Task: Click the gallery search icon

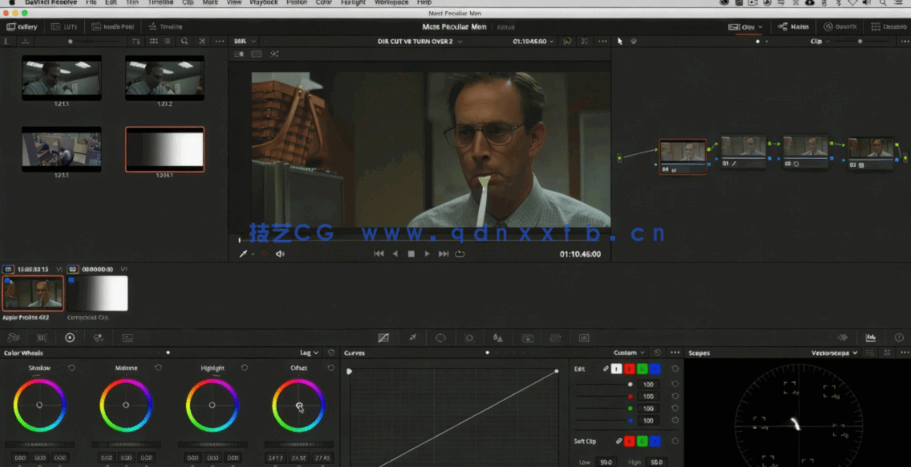Action: [x=184, y=41]
